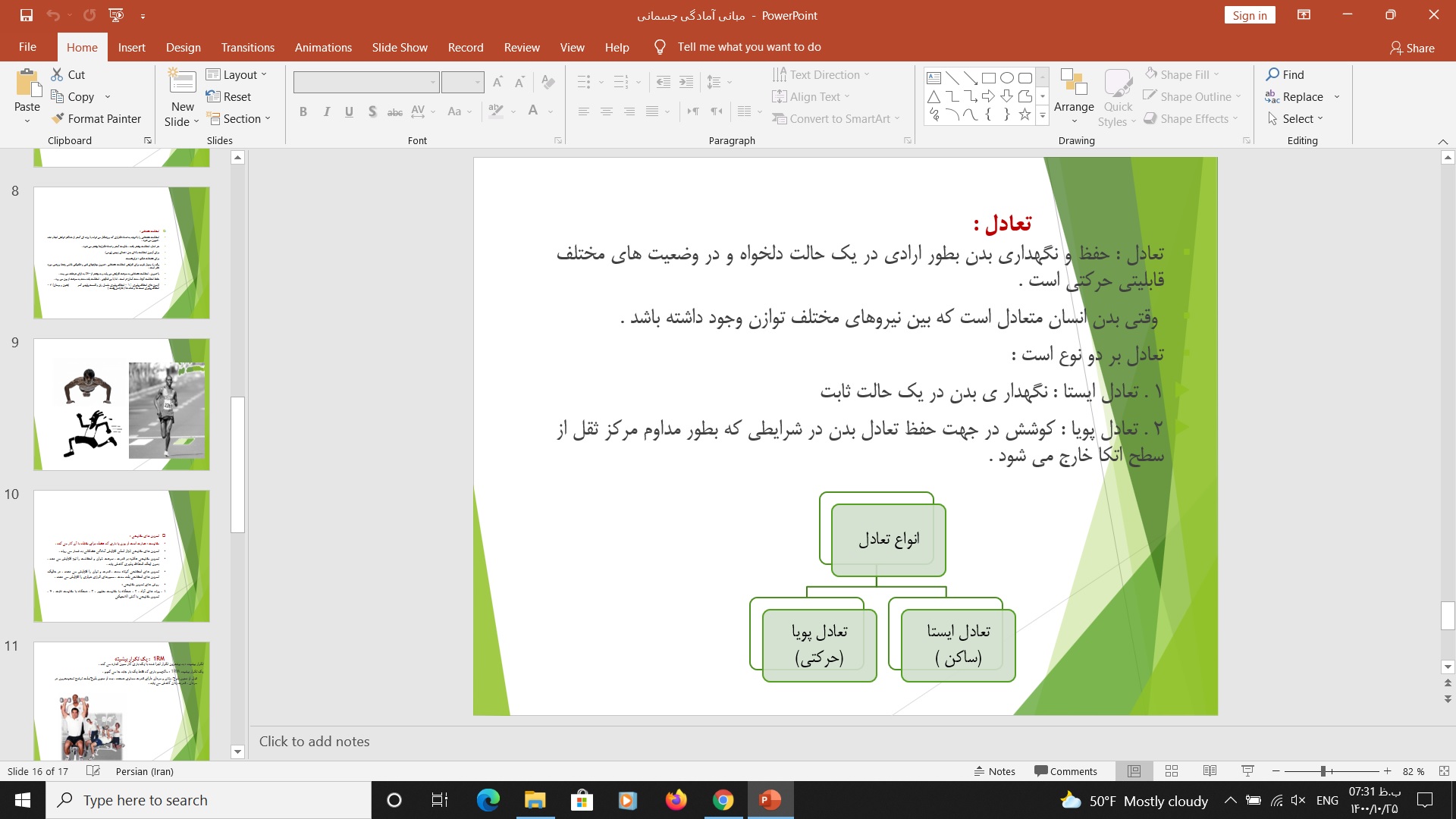Click the Reset slide button
The height and width of the screenshot is (819, 1456).
click(x=228, y=96)
